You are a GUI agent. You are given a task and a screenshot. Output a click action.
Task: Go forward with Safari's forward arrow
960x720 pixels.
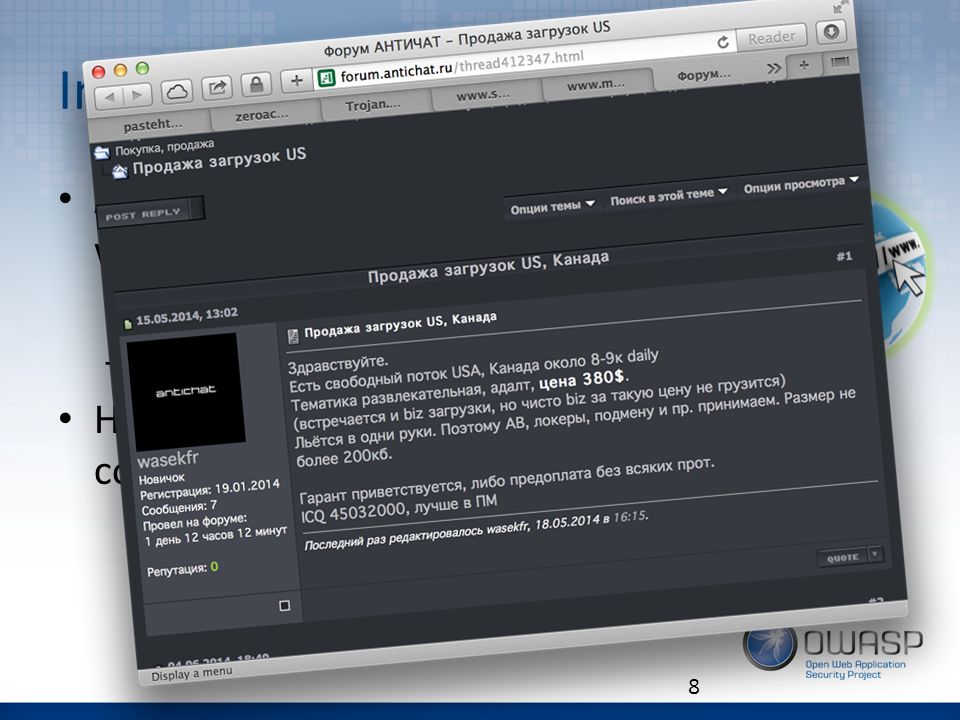point(138,94)
